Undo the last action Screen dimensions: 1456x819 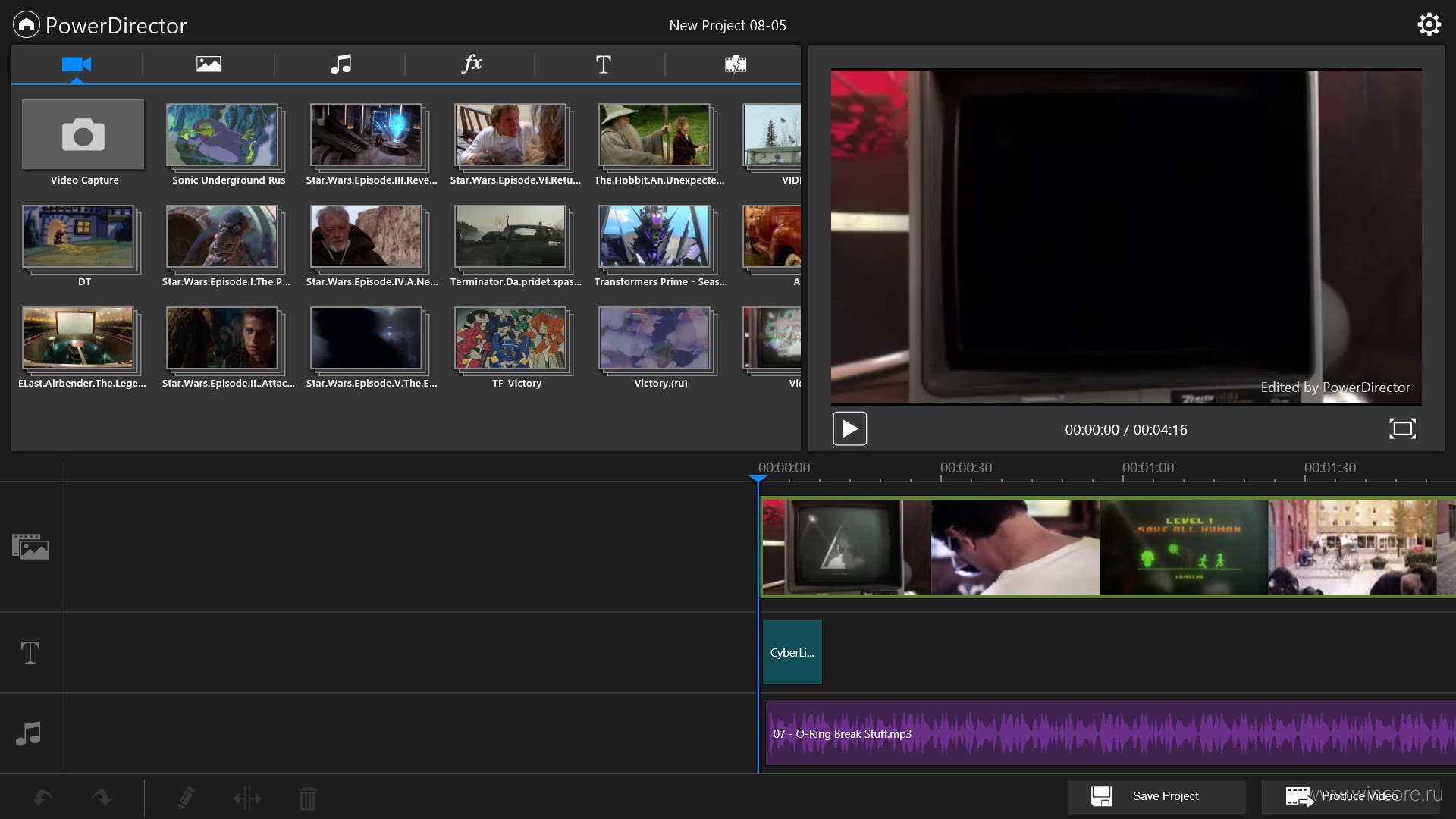42,798
